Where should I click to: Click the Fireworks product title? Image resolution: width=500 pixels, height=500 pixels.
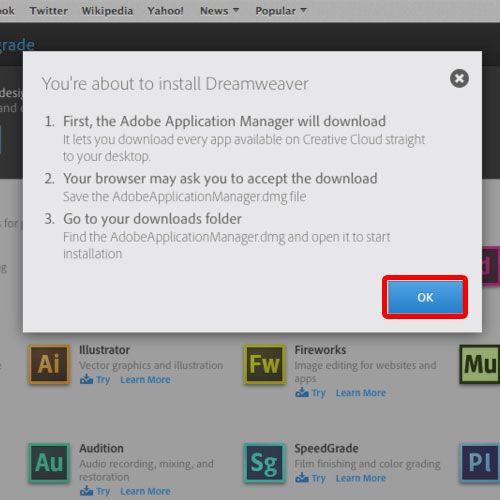(x=320, y=350)
